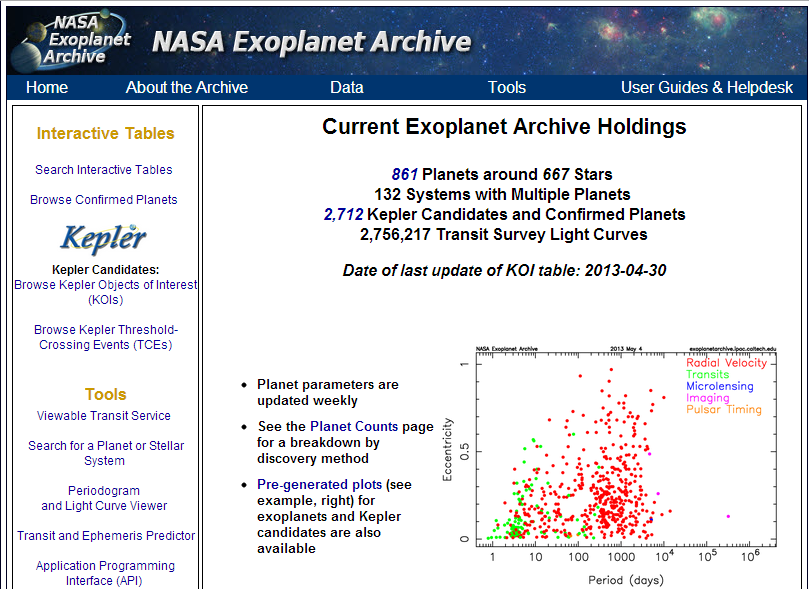Image resolution: width=809 pixels, height=589 pixels.
Task: Click the Microlensing legend label
Action: point(719,386)
